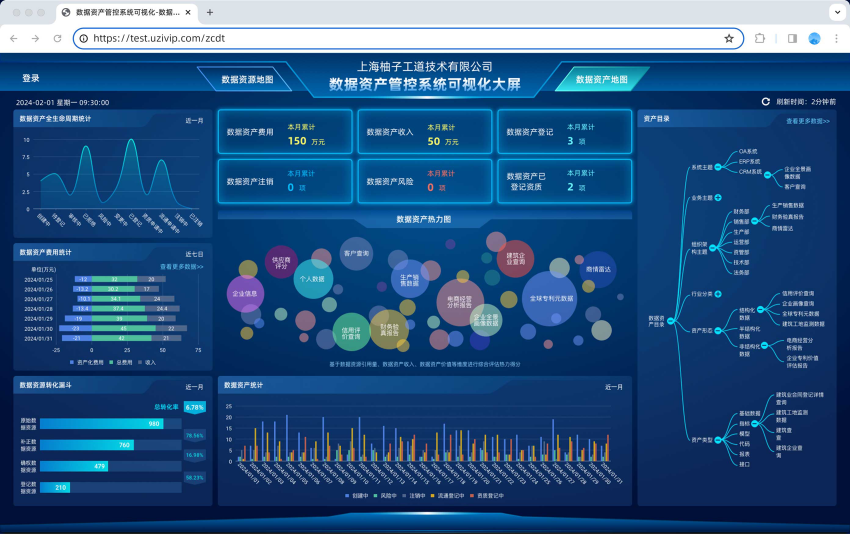This screenshot has width=850, height=534.
Task: Switch to the 数据资产地图 tab
Action: 601,79
